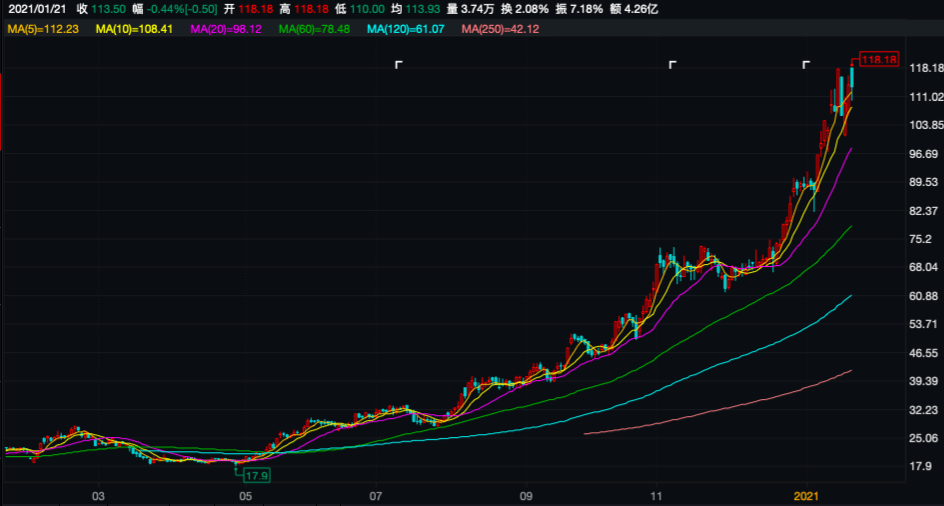Screen dimensions: 944x506
Task: Click the MA(250)=42.12 pink indicator label
Action: [500, 29]
